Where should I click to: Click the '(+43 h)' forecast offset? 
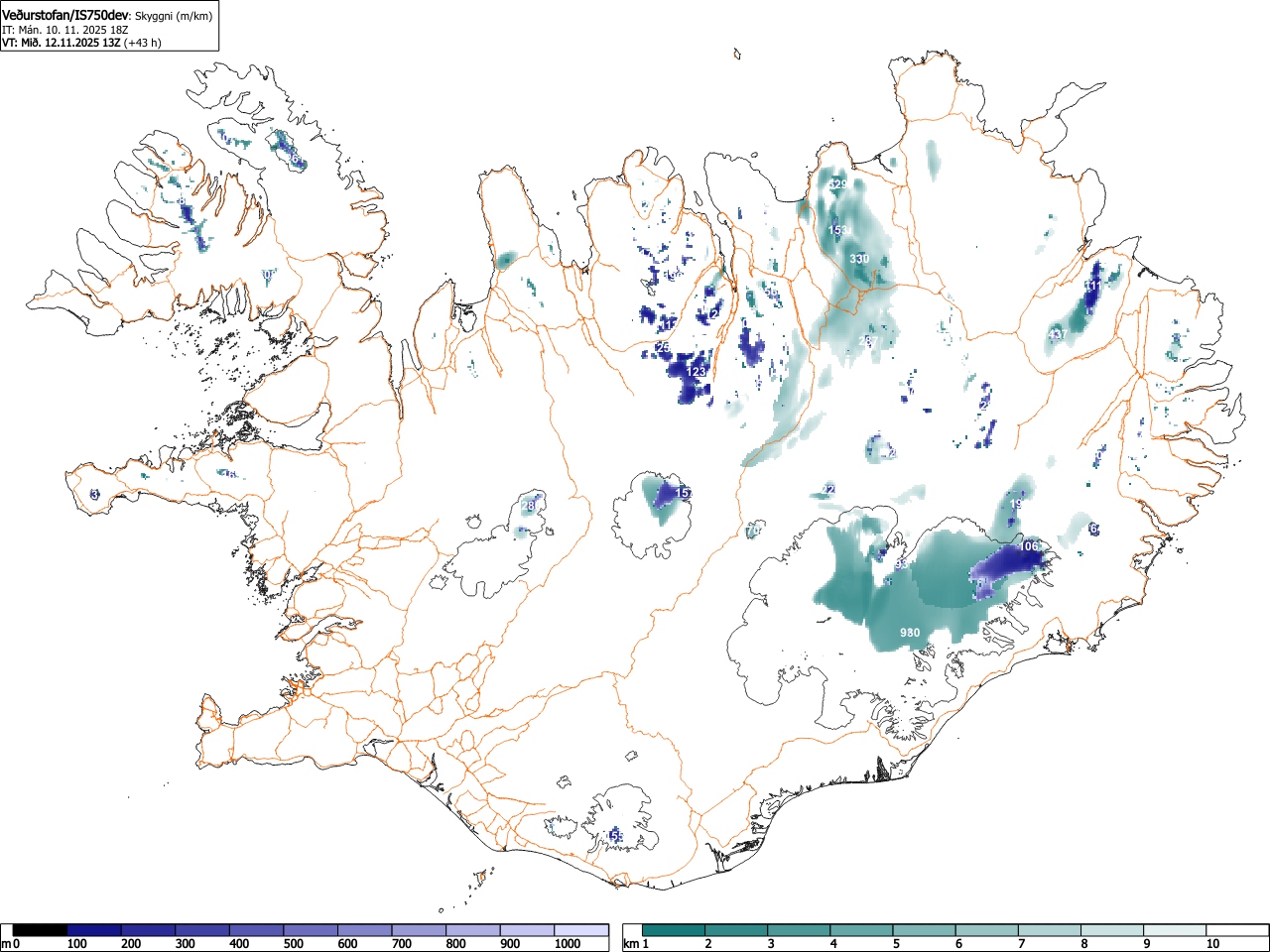pos(142,43)
